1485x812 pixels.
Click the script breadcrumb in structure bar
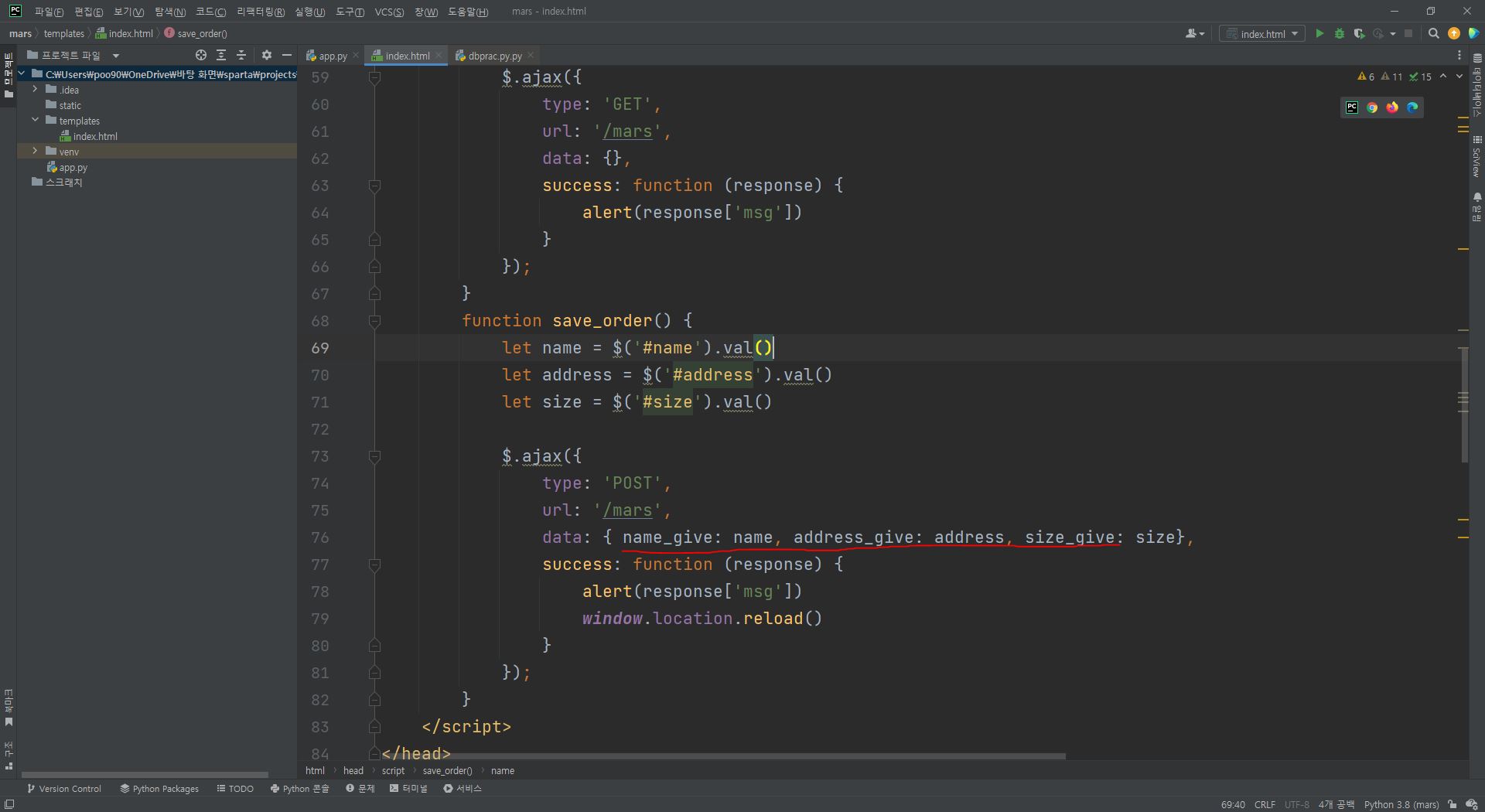(x=393, y=770)
